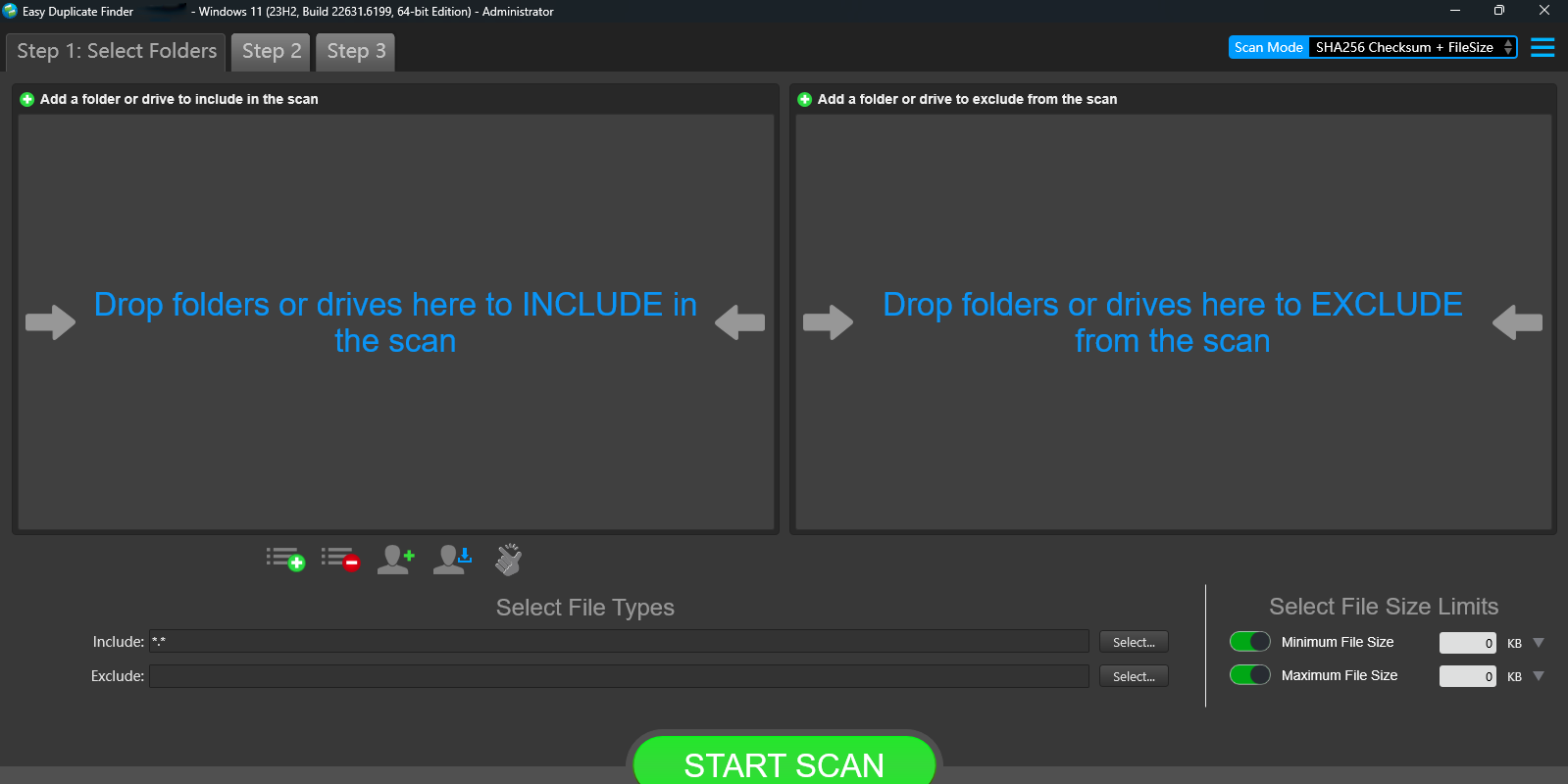Switch to the Step 2 tab
The height and width of the screenshot is (784, 1568).
(x=272, y=51)
